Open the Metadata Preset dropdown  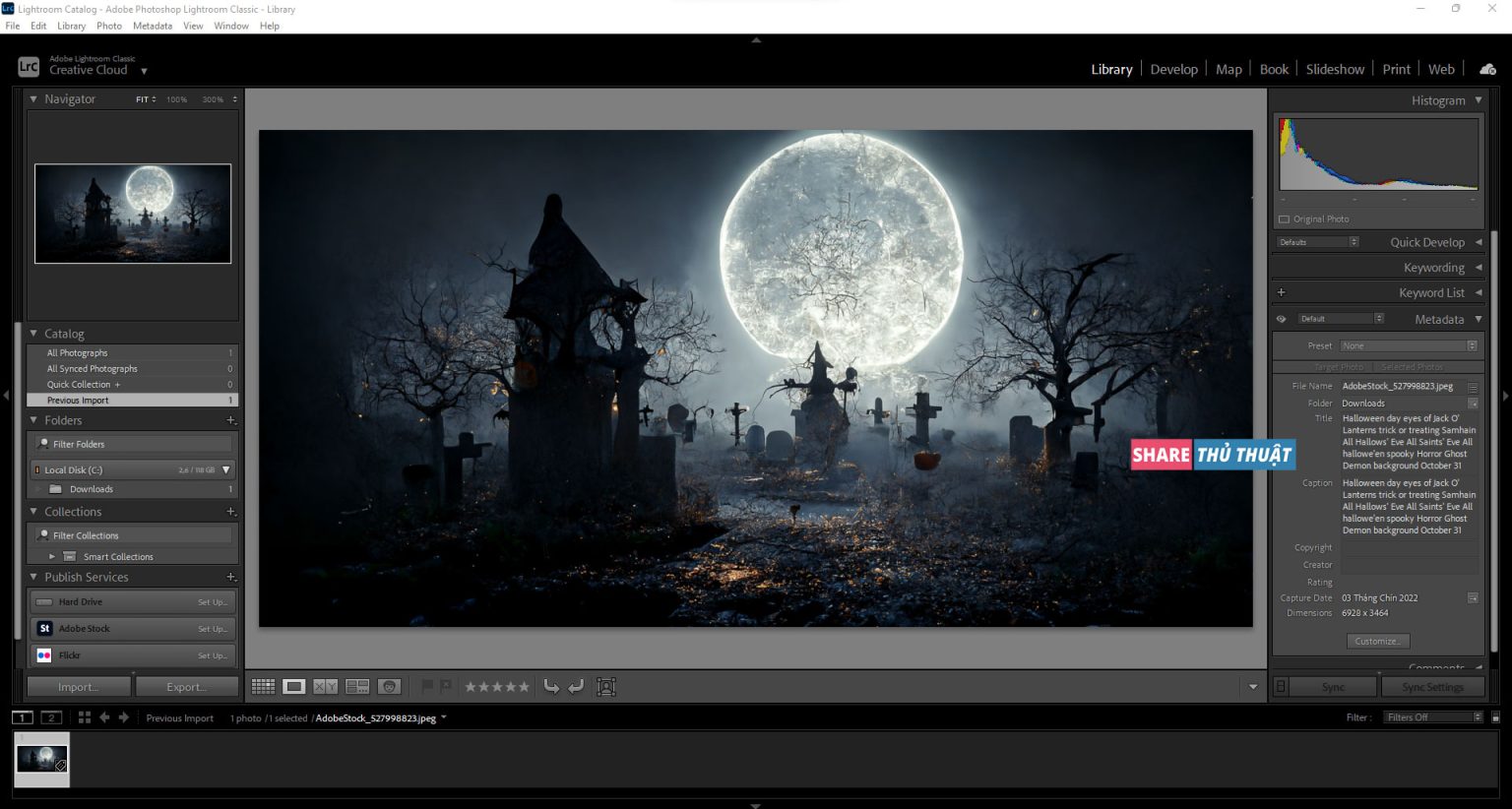[1408, 345]
